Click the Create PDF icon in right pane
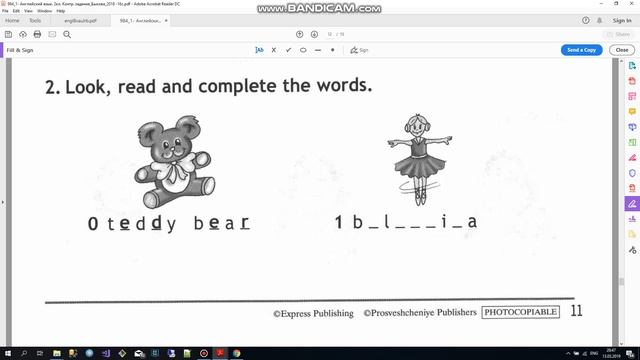The image size is (640, 360). pyautogui.click(x=632, y=81)
